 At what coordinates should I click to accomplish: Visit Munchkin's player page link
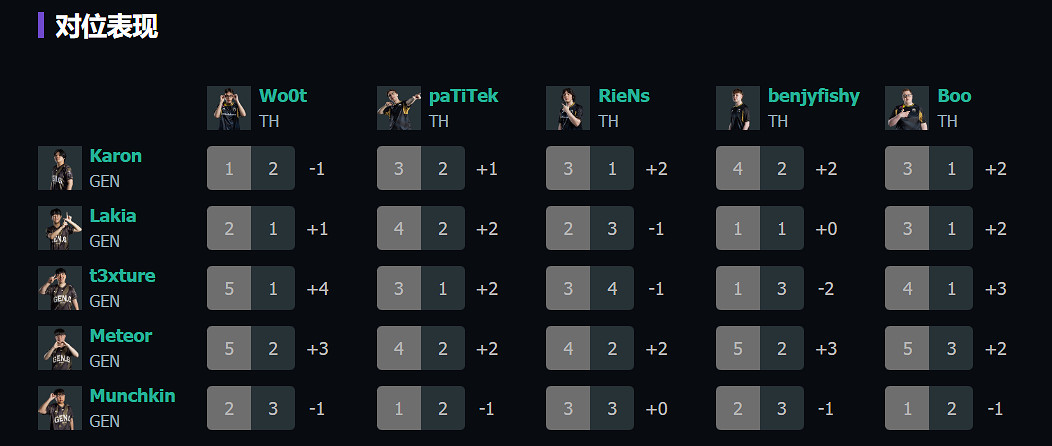pyautogui.click(x=132, y=396)
